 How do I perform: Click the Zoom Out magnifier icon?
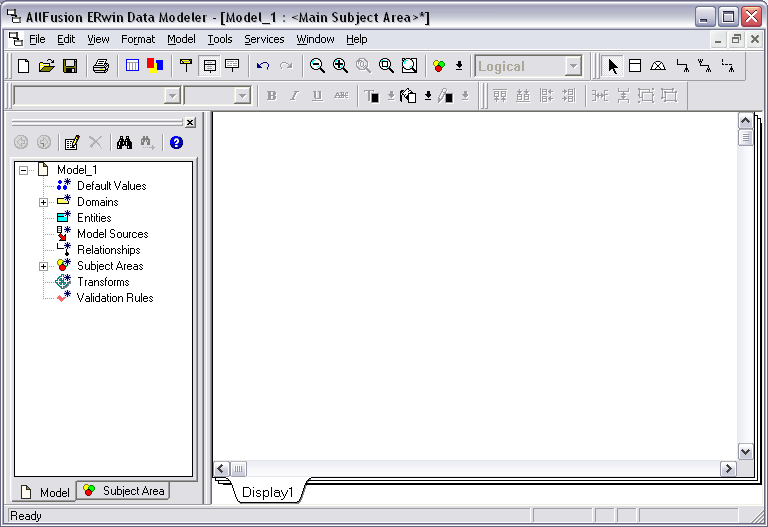pyautogui.click(x=317, y=66)
